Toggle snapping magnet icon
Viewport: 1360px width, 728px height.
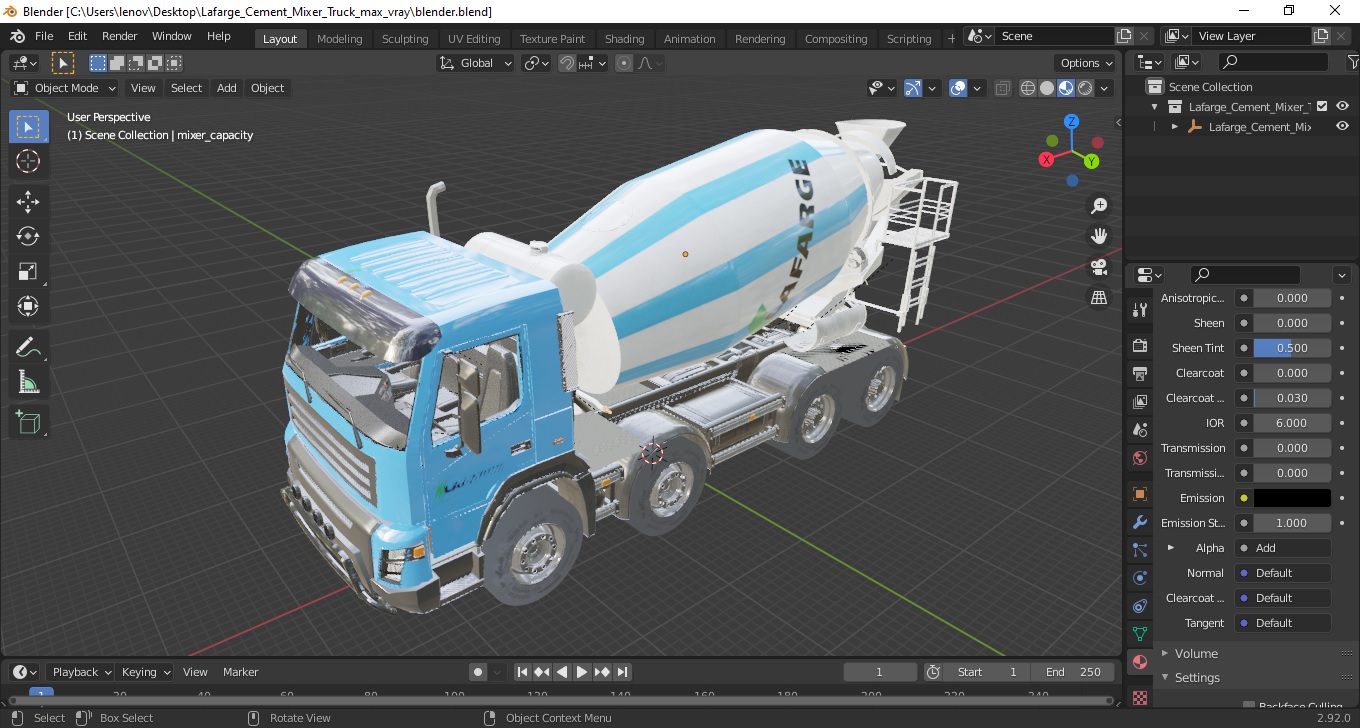pyautogui.click(x=567, y=63)
